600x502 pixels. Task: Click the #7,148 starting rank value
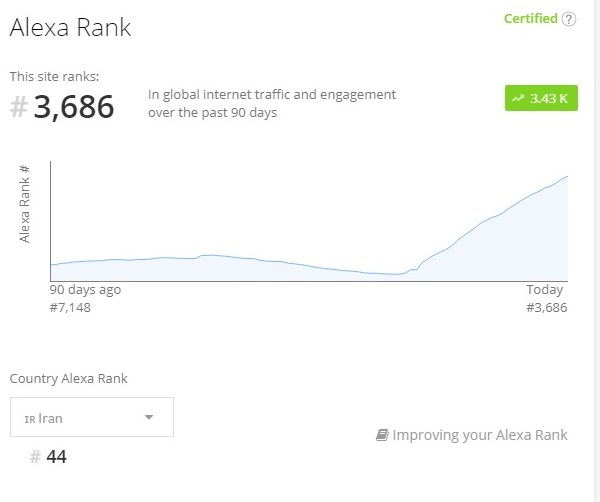pyautogui.click(x=70, y=307)
